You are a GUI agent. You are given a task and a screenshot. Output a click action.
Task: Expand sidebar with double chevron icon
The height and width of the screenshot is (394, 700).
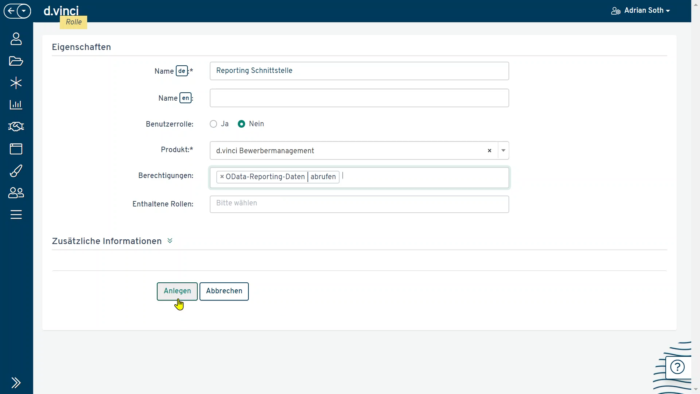16,383
